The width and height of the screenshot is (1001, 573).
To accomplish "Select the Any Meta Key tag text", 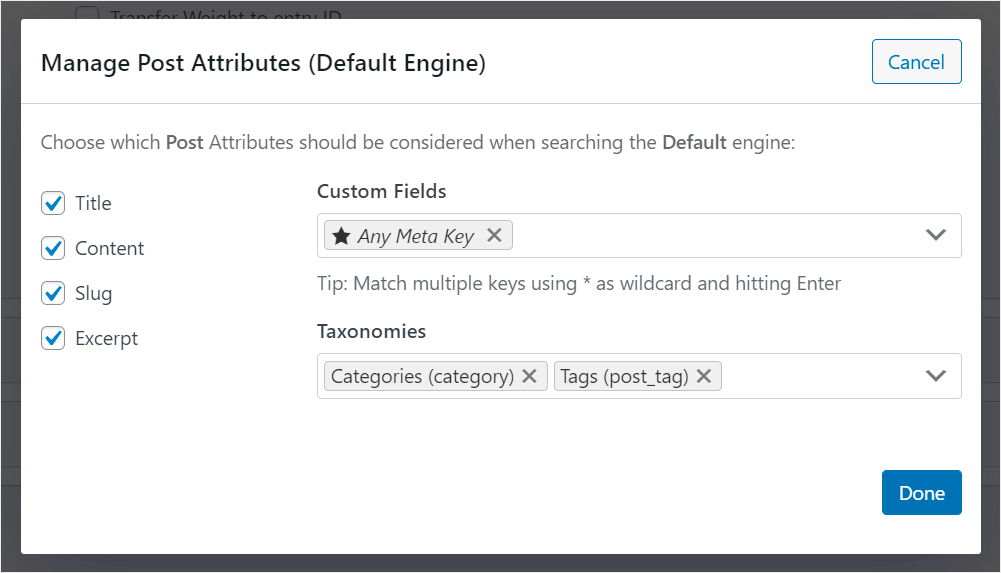I will click(416, 236).
